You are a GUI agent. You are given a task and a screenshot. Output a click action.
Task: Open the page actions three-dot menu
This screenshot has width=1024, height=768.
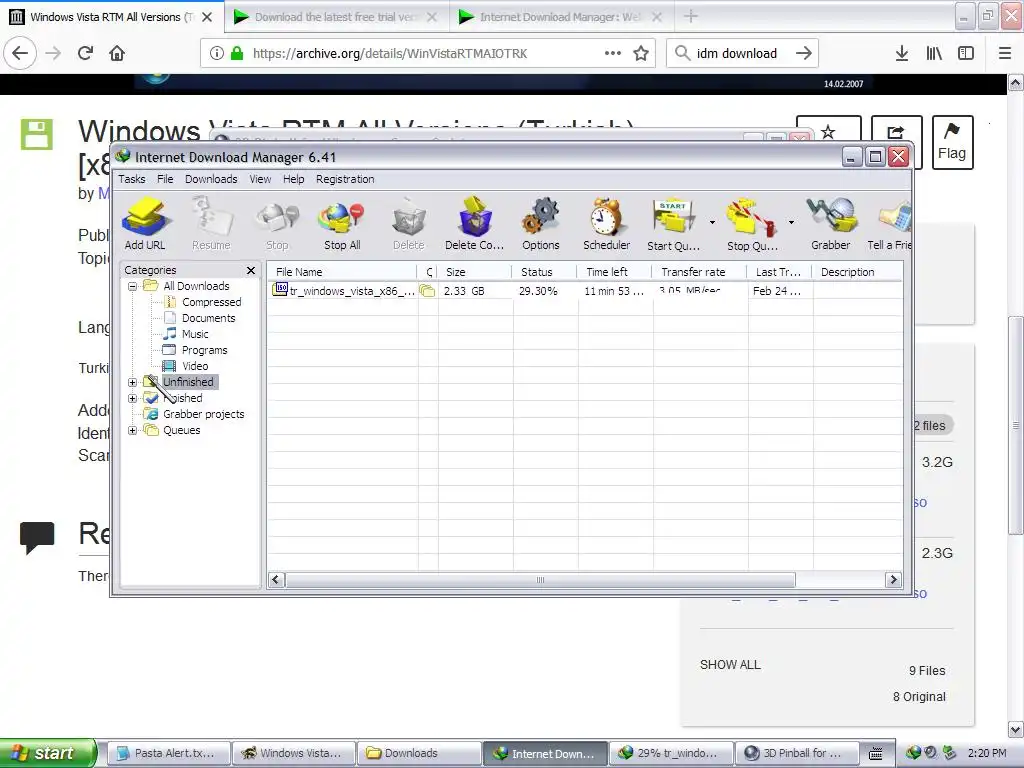(x=613, y=54)
